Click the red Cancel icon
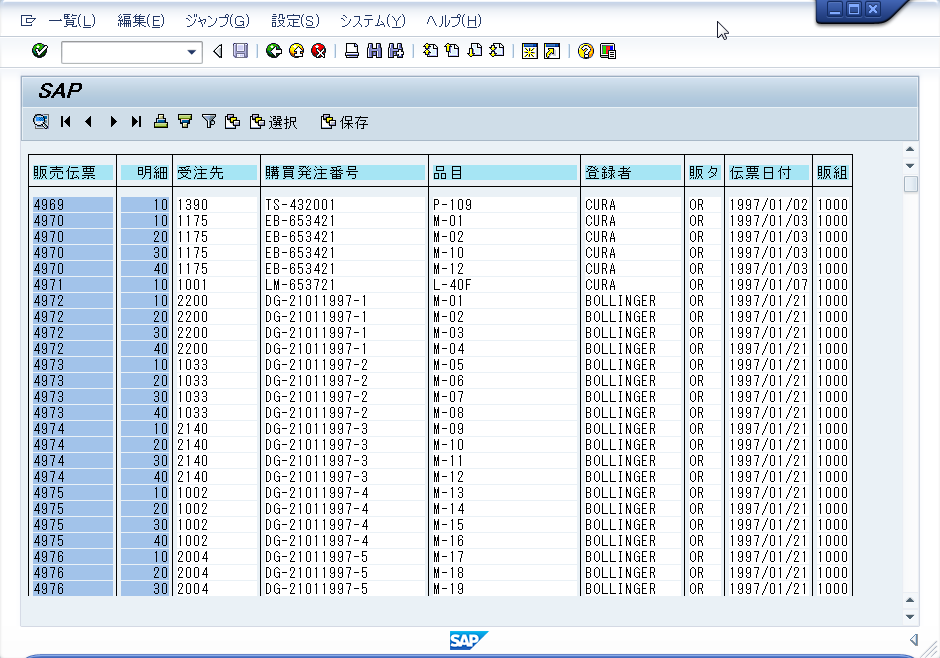940x658 pixels. coord(318,51)
